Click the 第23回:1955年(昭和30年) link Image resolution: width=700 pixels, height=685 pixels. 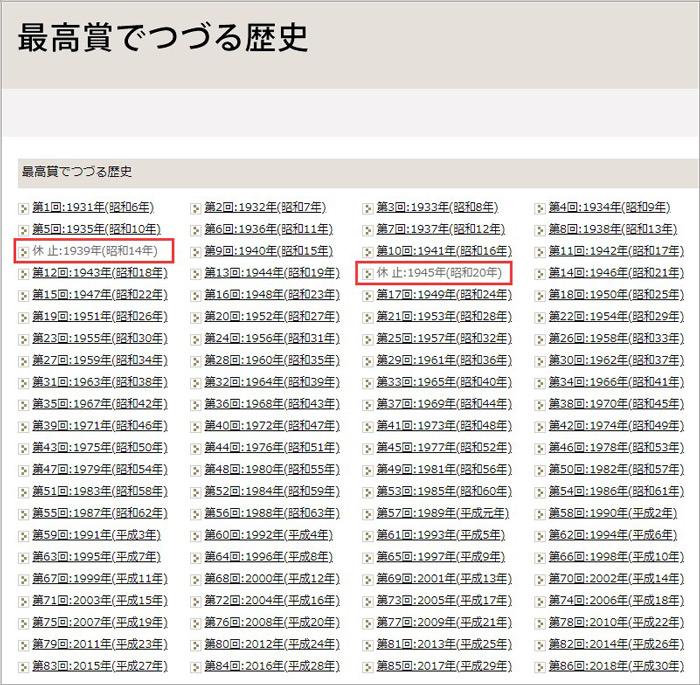click(100, 338)
